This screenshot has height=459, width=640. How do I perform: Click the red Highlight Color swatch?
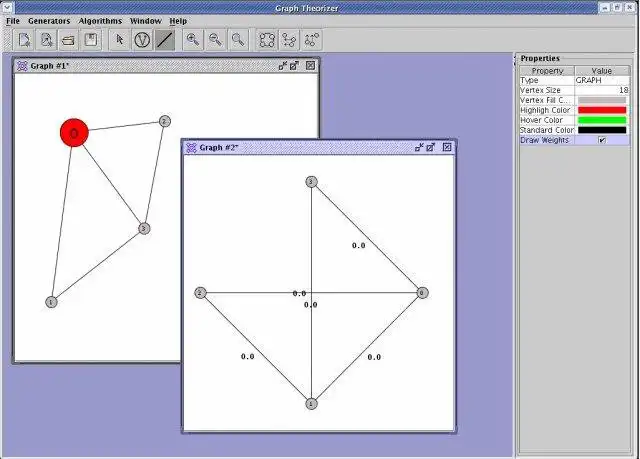point(602,110)
